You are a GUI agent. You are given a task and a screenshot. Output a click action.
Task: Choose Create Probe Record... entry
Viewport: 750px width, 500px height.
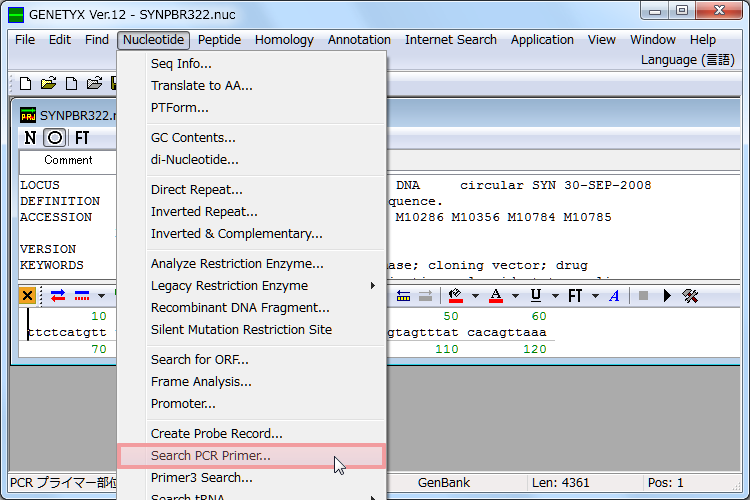pos(252,433)
